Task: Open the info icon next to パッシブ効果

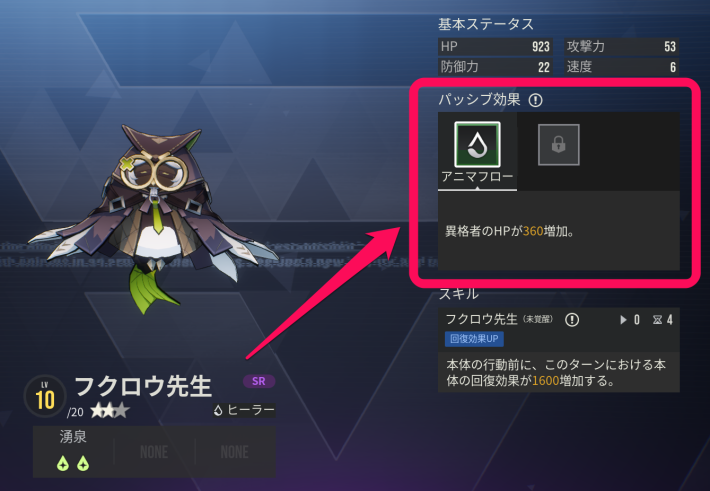Action: pos(535,100)
